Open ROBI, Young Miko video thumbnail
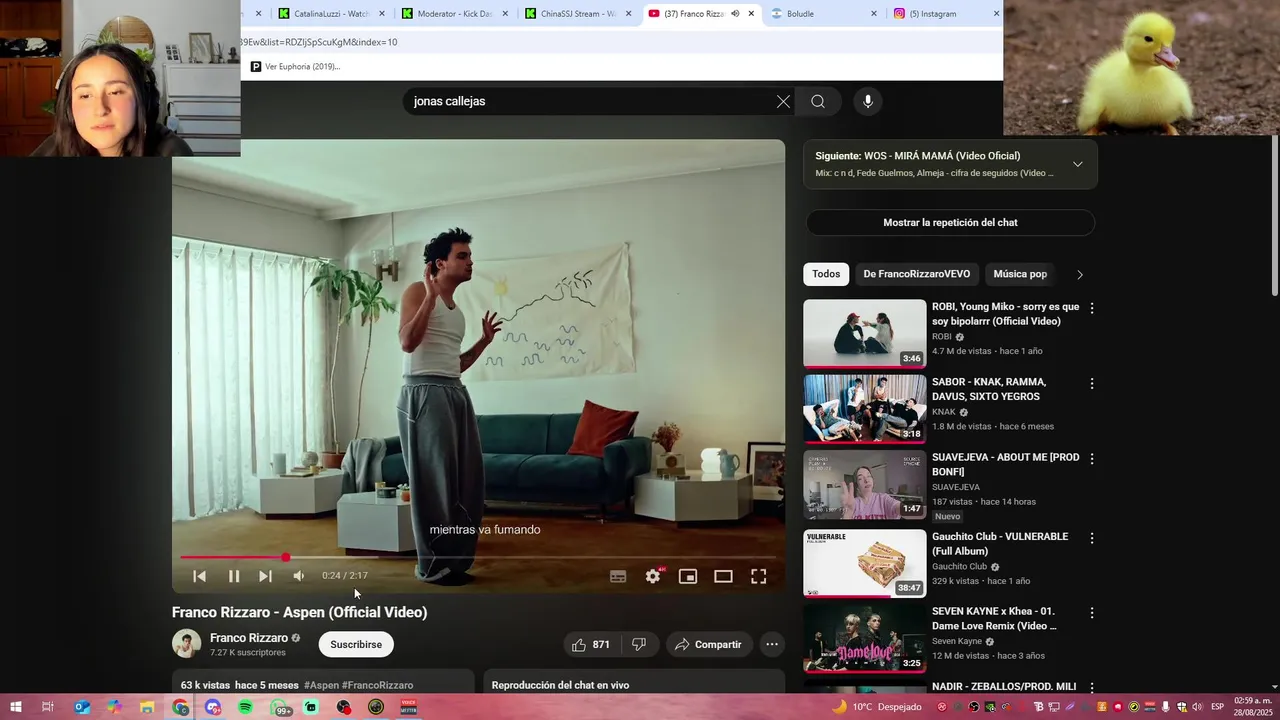Viewport: 1280px width, 720px height. [865, 334]
